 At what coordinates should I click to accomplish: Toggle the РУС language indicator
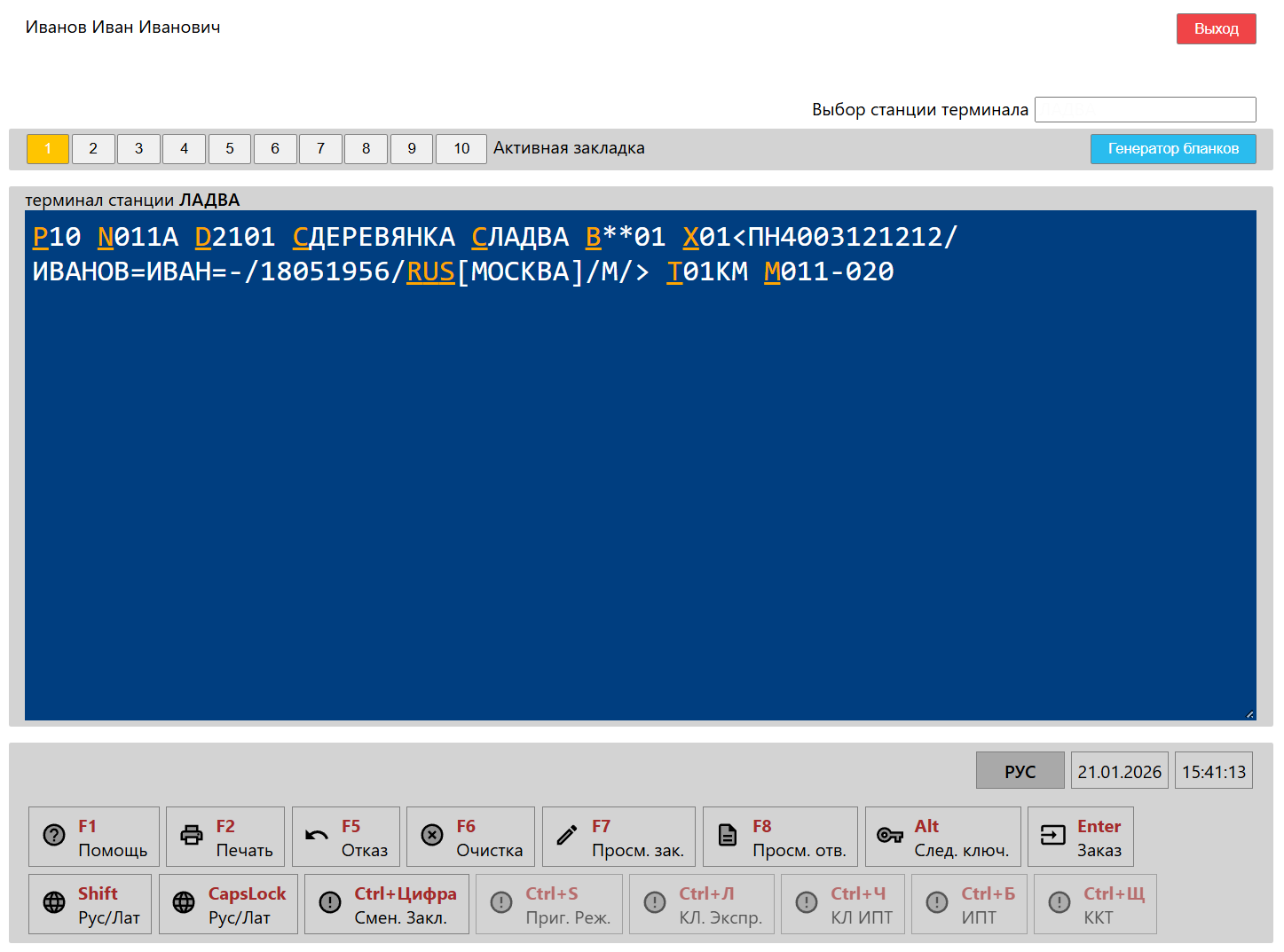click(1020, 771)
